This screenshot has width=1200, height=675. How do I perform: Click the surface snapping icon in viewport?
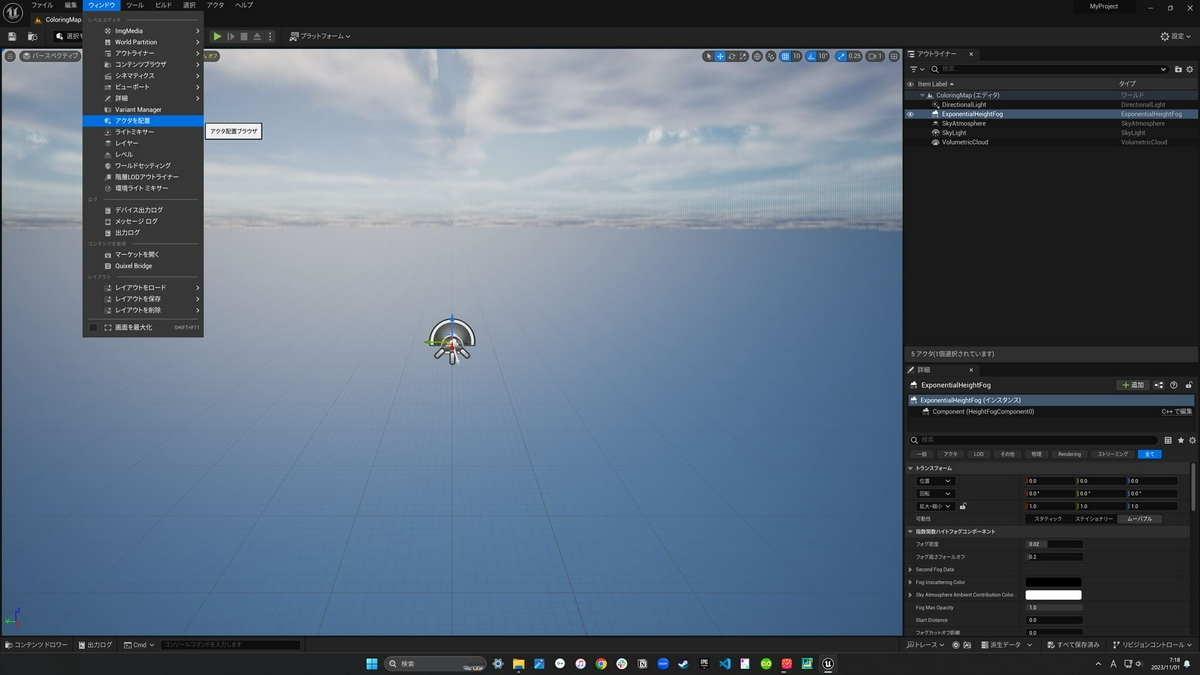click(x=771, y=56)
